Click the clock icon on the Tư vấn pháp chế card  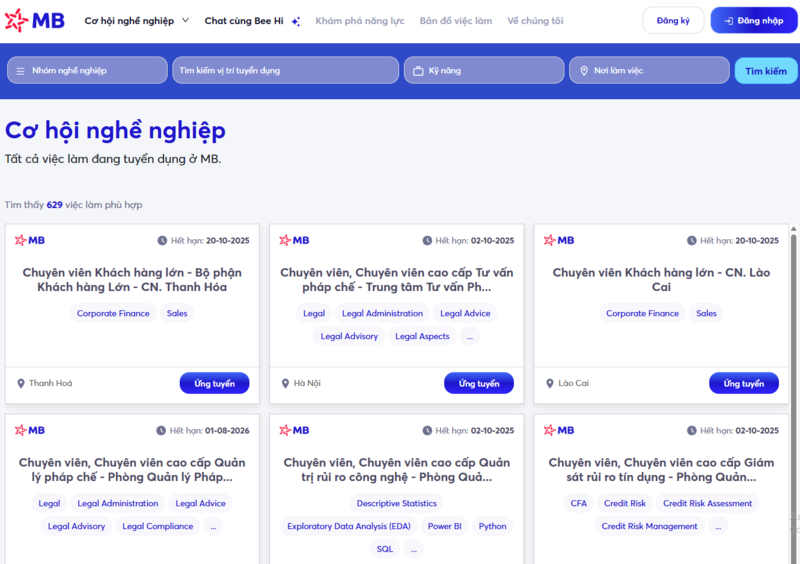tap(427, 240)
